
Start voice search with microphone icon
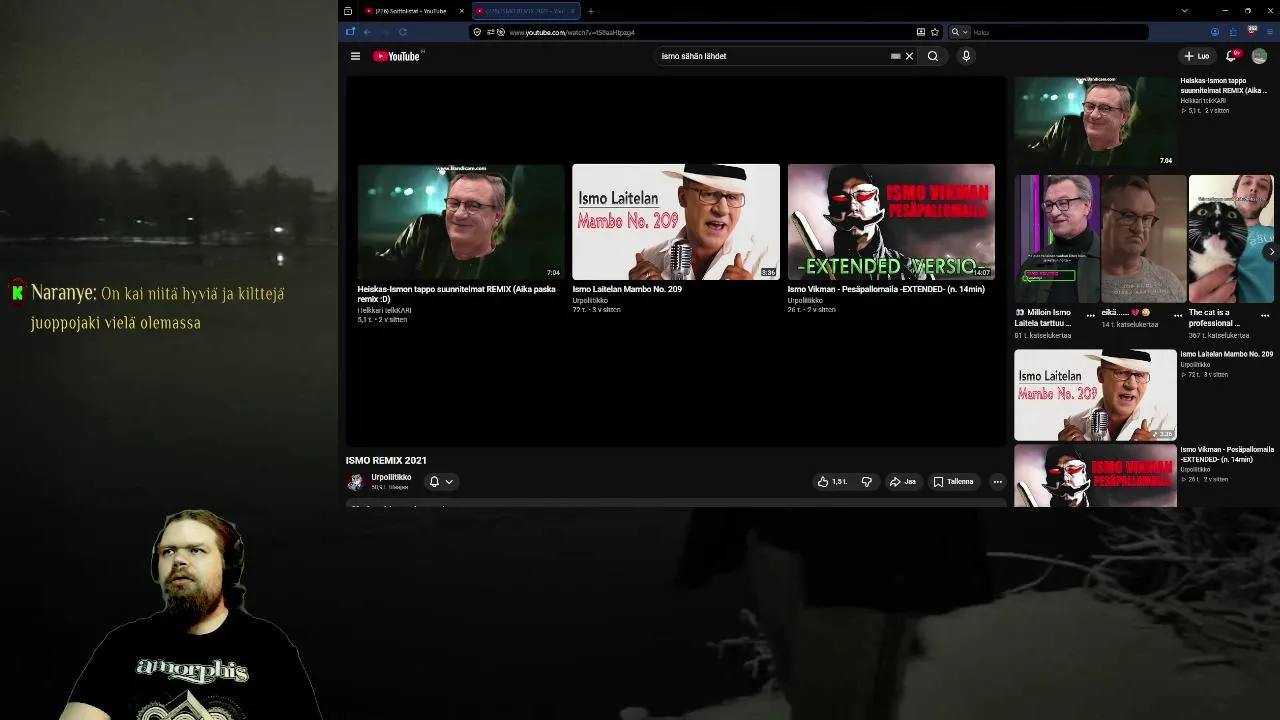click(966, 56)
